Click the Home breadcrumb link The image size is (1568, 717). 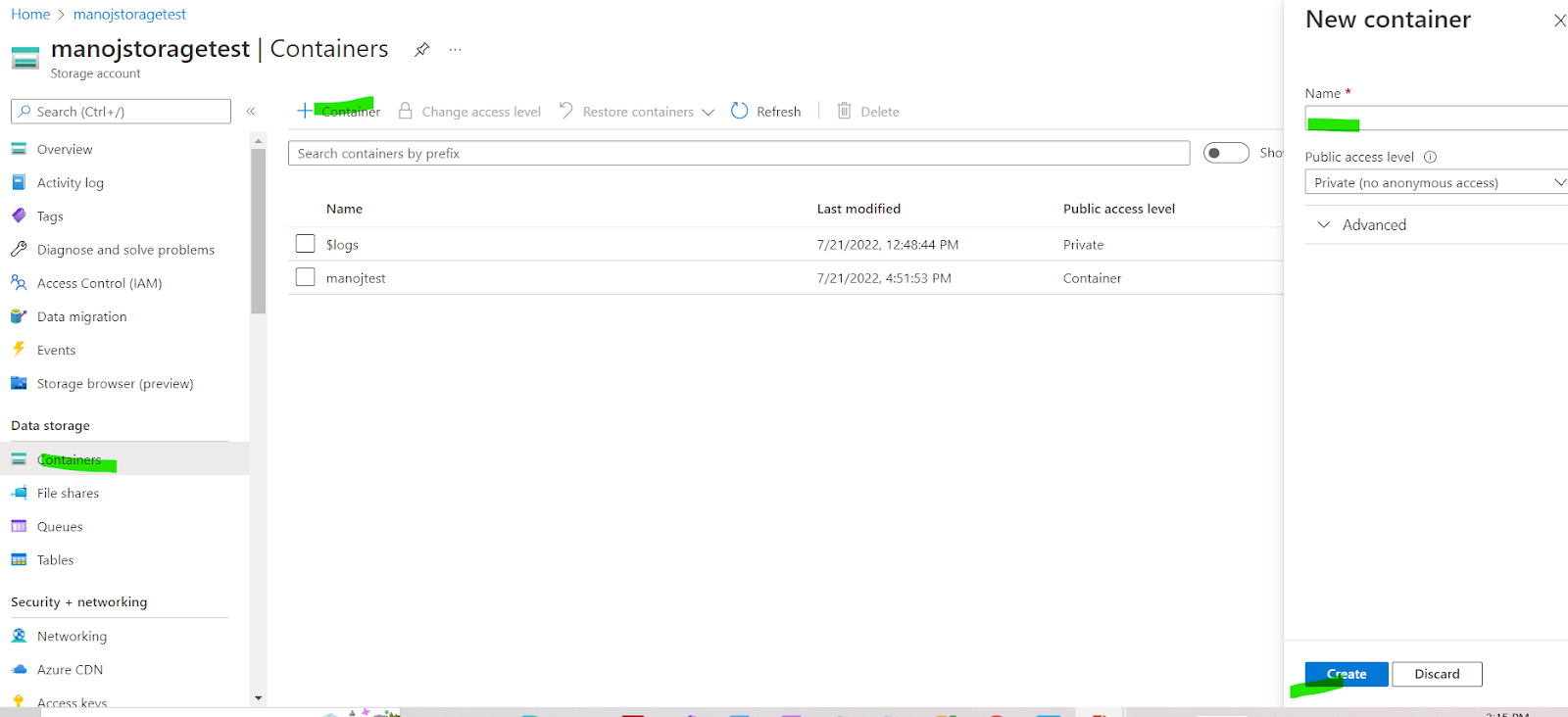tap(30, 14)
